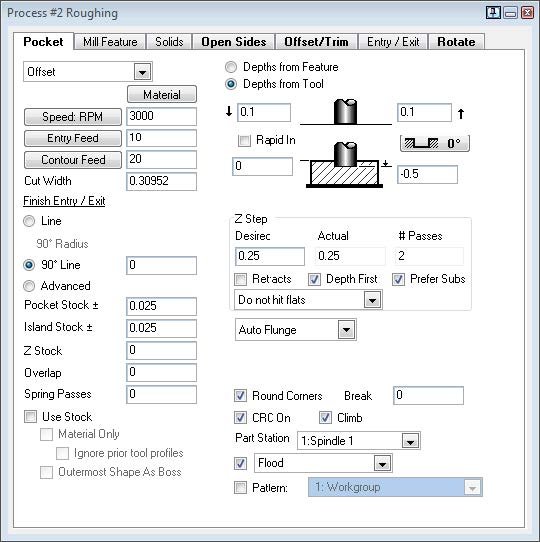Viewport: 540px width, 542px height.
Task: Click the # Passes value 2
Action: pos(429,256)
